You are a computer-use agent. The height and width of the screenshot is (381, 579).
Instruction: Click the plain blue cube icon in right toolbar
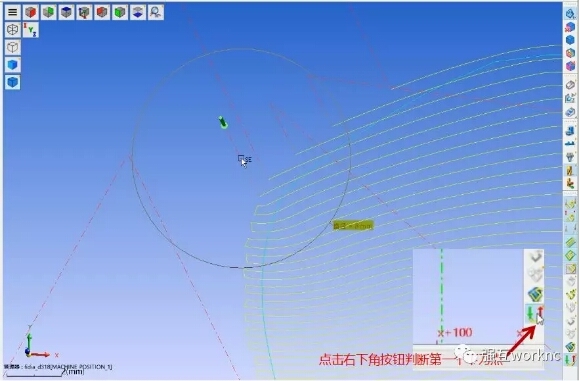click(570, 40)
